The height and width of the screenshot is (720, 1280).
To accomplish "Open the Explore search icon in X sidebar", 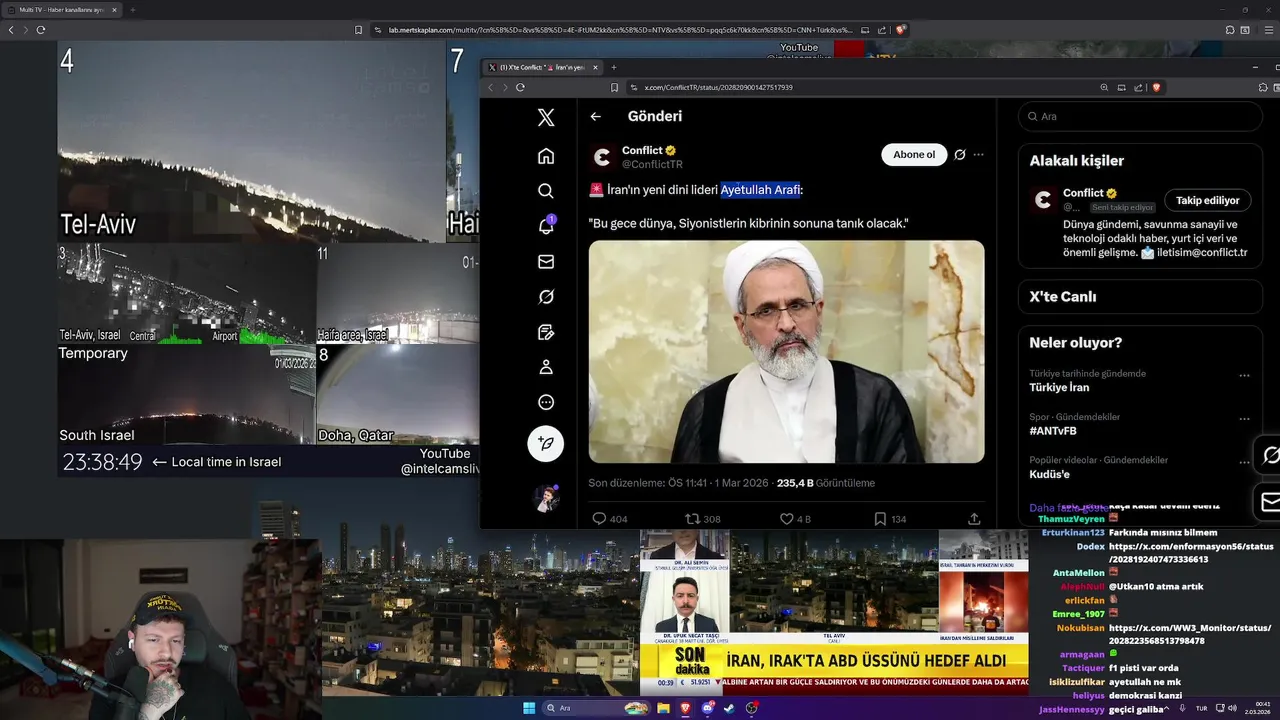I will point(545,191).
